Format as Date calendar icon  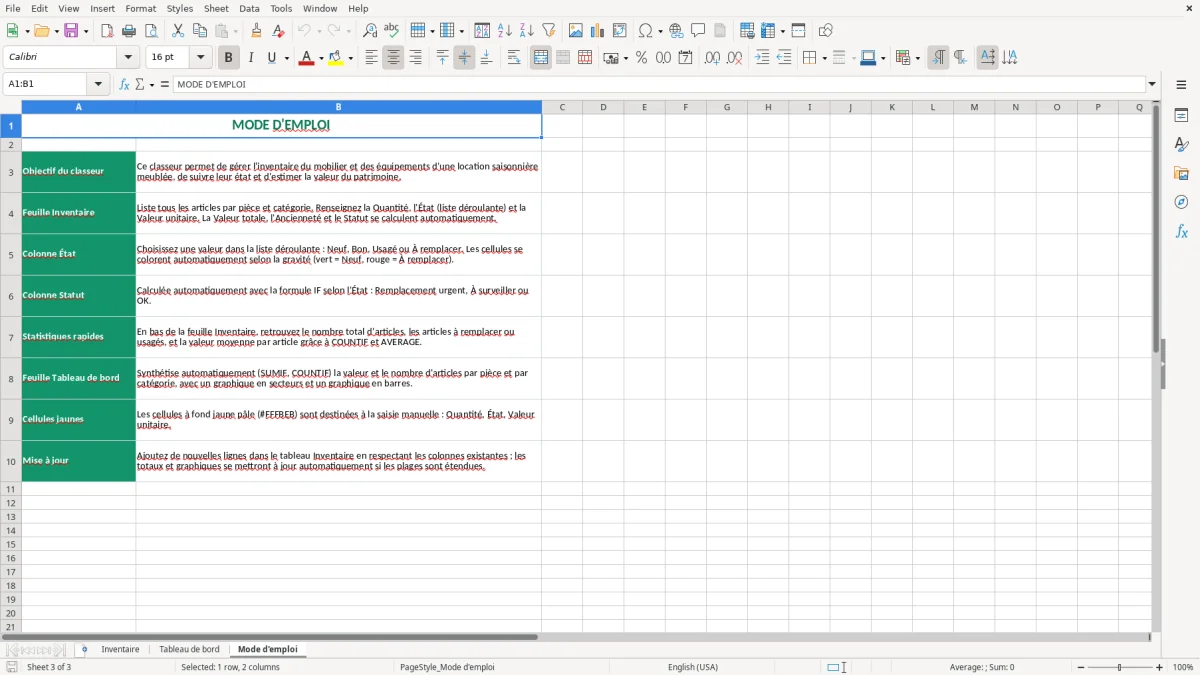point(686,58)
